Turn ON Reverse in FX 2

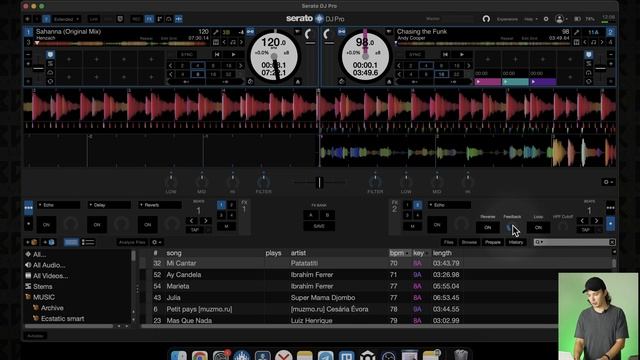(487, 227)
